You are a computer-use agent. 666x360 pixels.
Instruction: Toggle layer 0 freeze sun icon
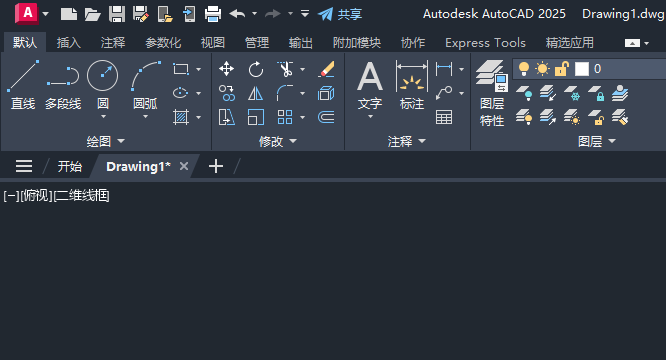pyautogui.click(x=542, y=69)
